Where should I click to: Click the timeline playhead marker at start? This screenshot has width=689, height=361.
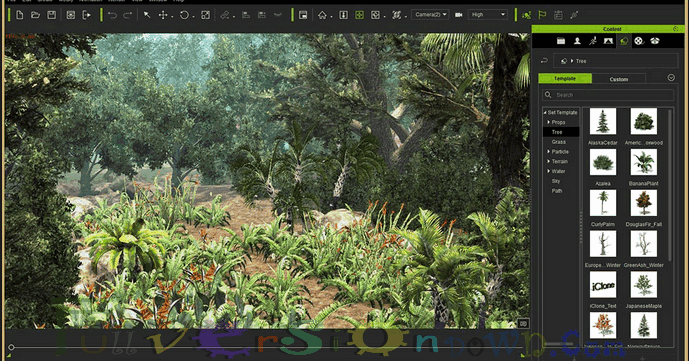11,347
